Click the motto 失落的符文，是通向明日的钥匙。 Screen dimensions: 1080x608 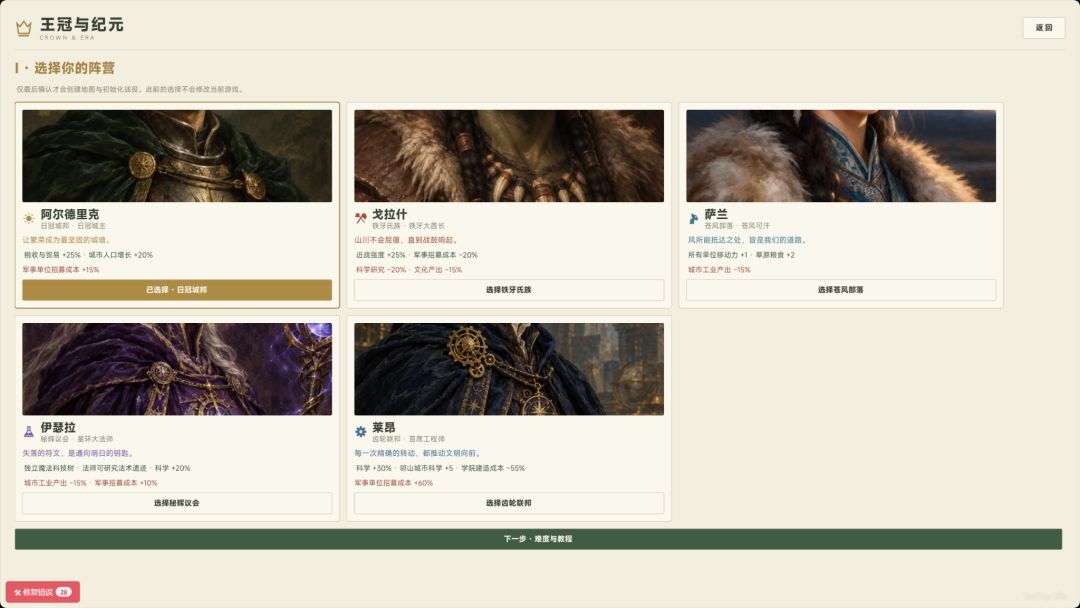pos(79,453)
